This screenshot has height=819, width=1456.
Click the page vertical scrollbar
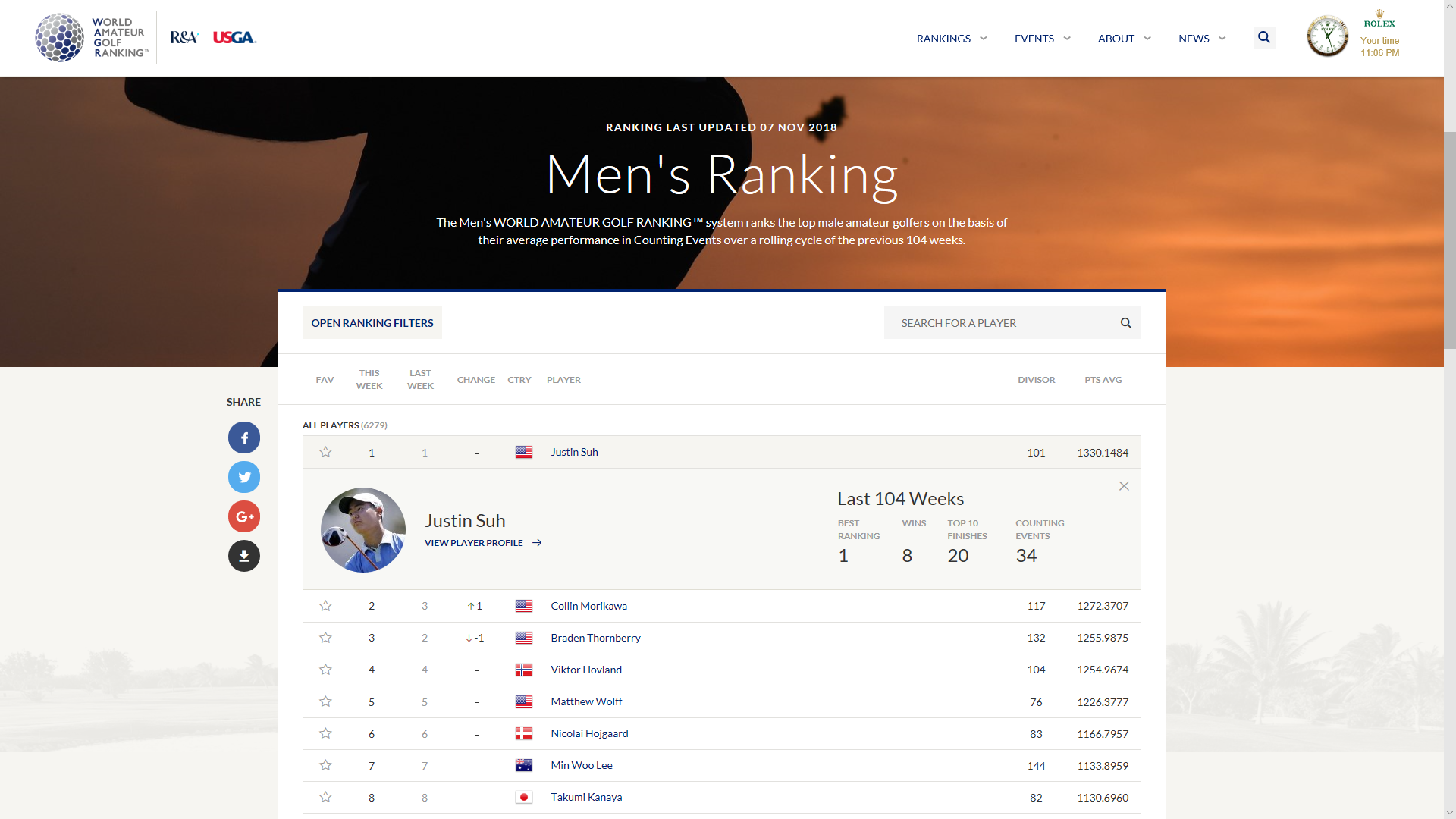click(x=1450, y=241)
